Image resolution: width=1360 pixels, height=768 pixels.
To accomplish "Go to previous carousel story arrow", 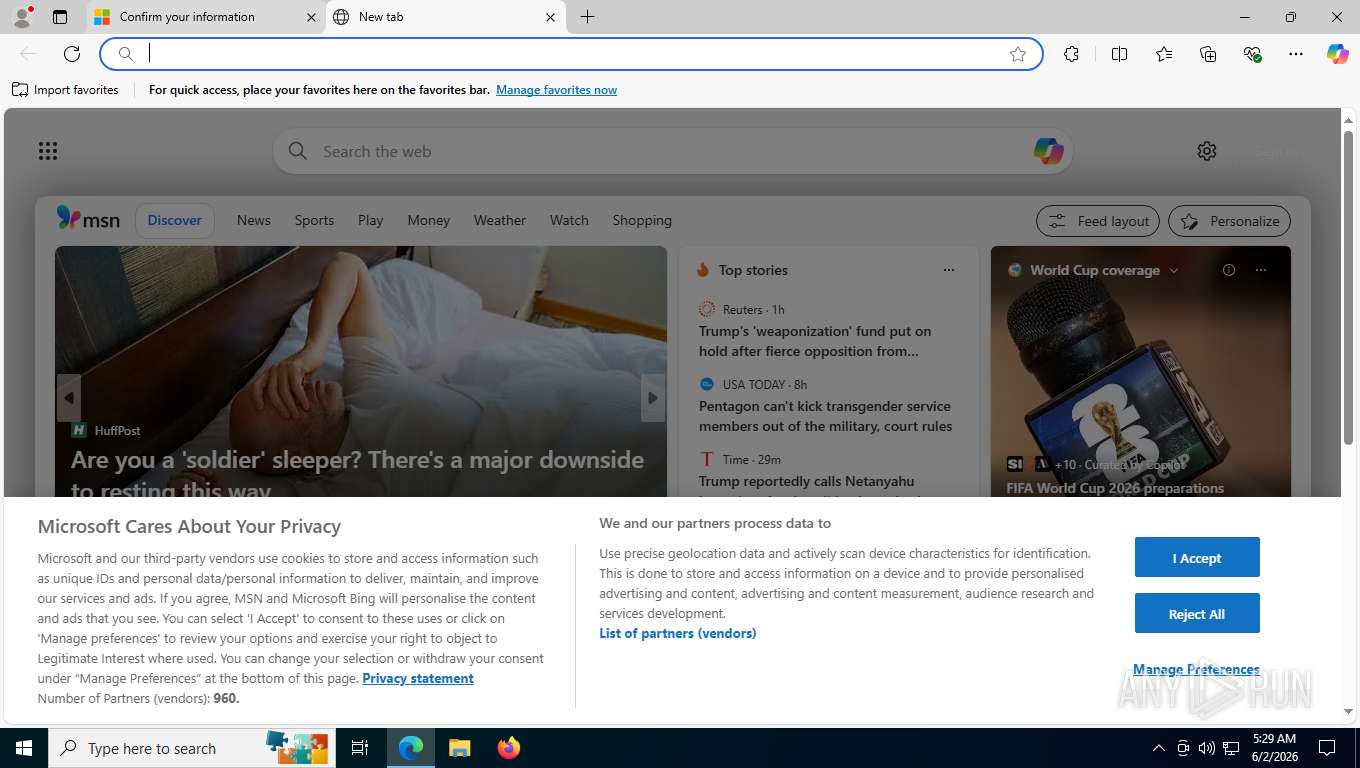I will point(68,398).
